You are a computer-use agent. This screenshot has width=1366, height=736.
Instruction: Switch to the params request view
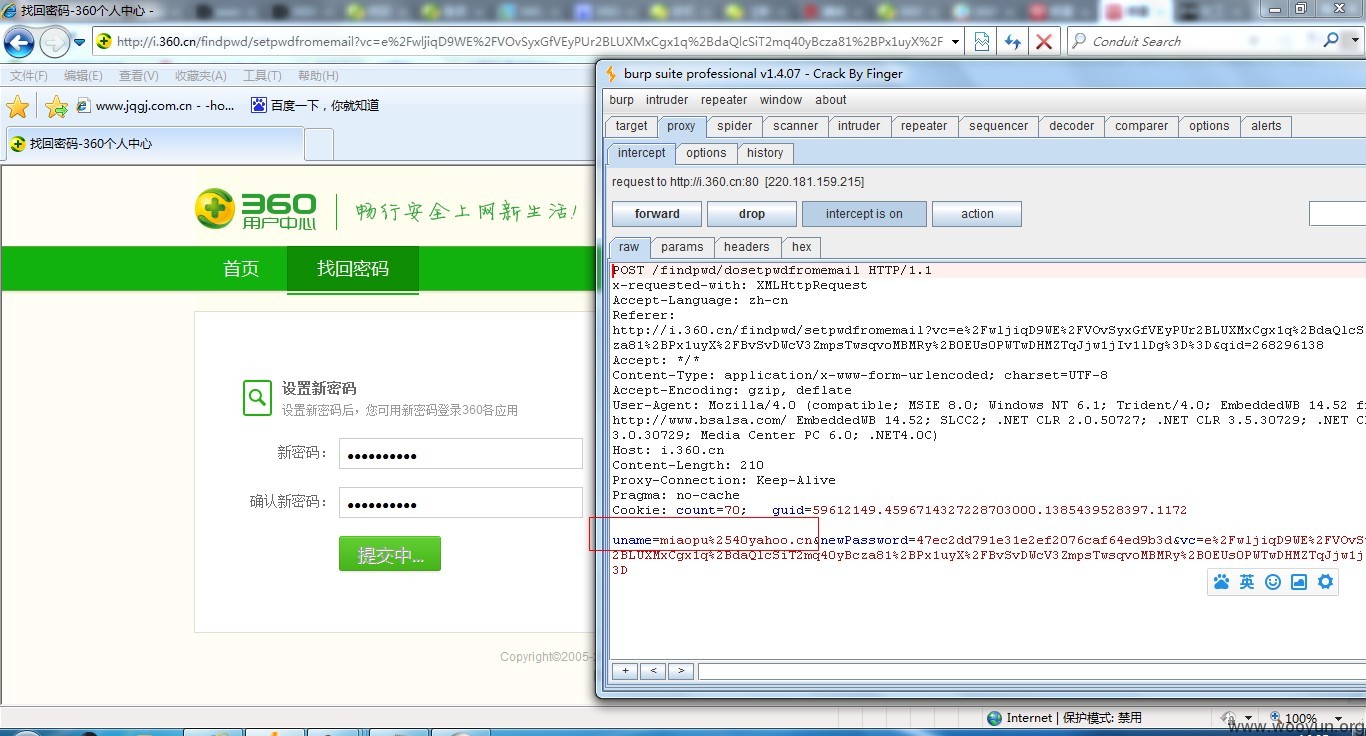click(682, 247)
